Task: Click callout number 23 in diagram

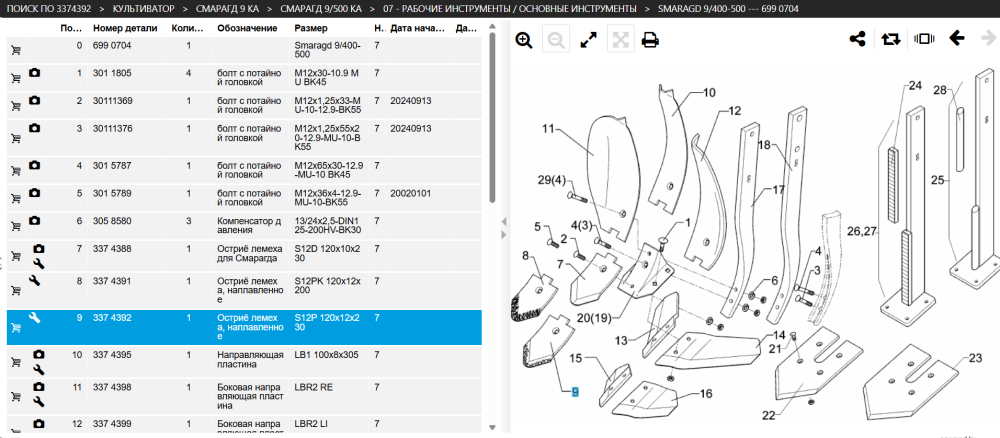Action: (x=976, y=358)
